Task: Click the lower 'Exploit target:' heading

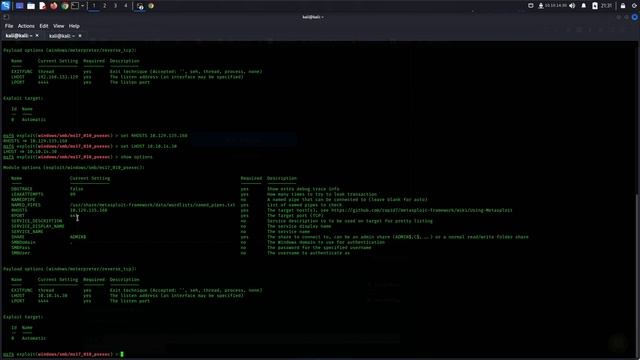Action: (x=23, y=317)
